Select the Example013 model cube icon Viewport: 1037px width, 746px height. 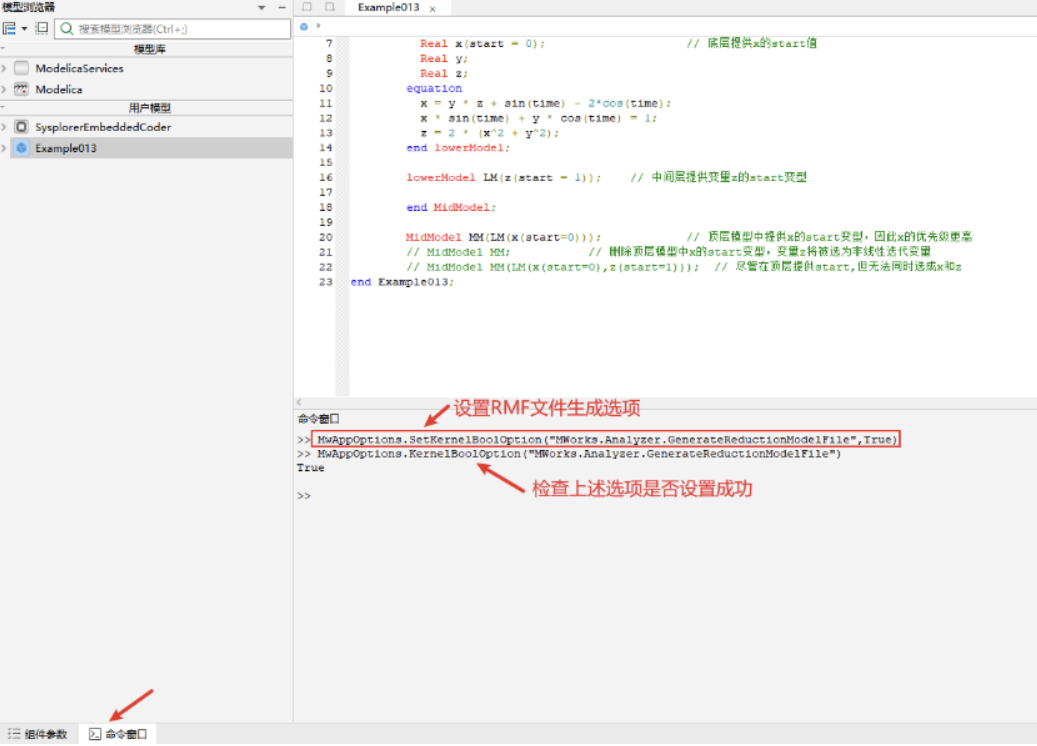pyautogui.click(x=22, y=148)
